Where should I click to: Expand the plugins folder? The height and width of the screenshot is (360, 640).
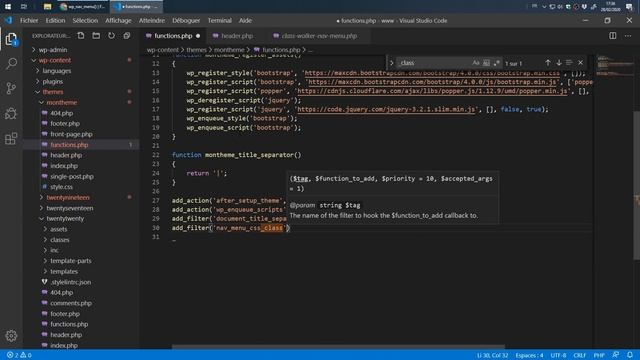(53, 82)
